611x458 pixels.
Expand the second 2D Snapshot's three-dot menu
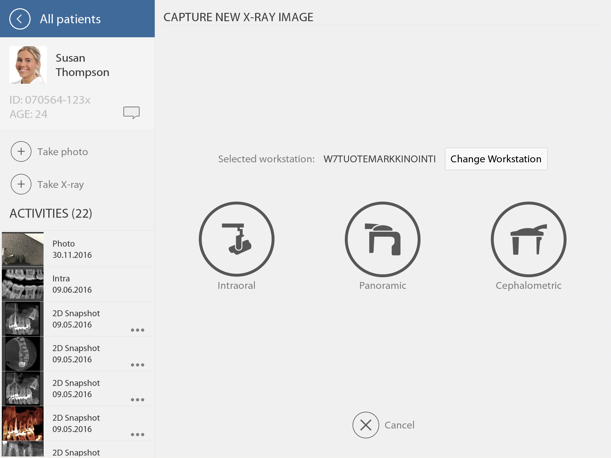[x=138, y=365]
